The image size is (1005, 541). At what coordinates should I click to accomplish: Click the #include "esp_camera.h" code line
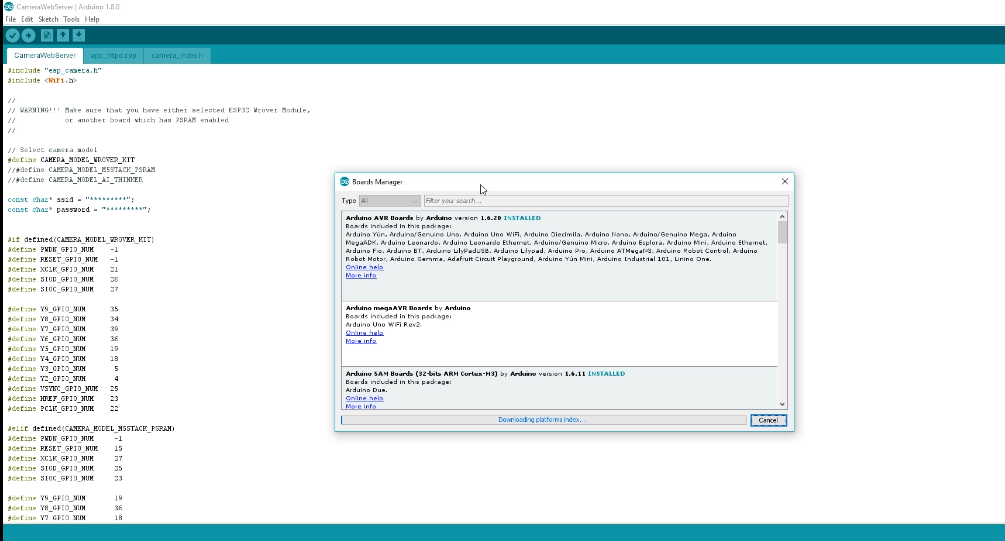(x=54, y=71)
